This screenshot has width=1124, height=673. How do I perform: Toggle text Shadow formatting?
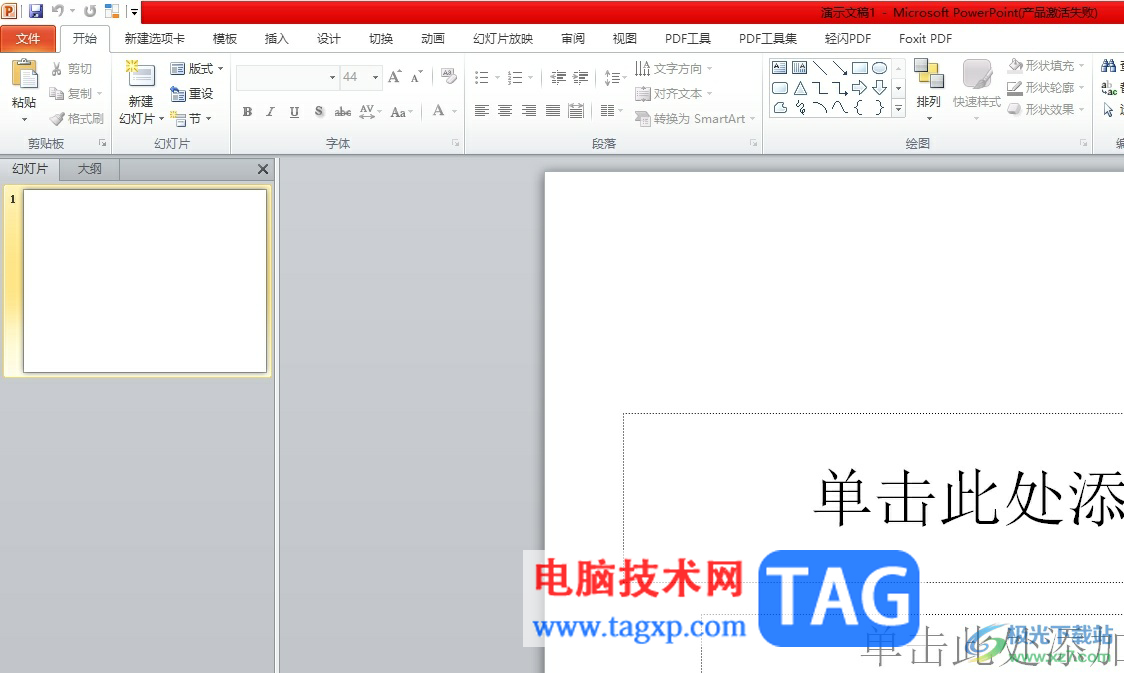pyautogui.click(x=319, y=112)
